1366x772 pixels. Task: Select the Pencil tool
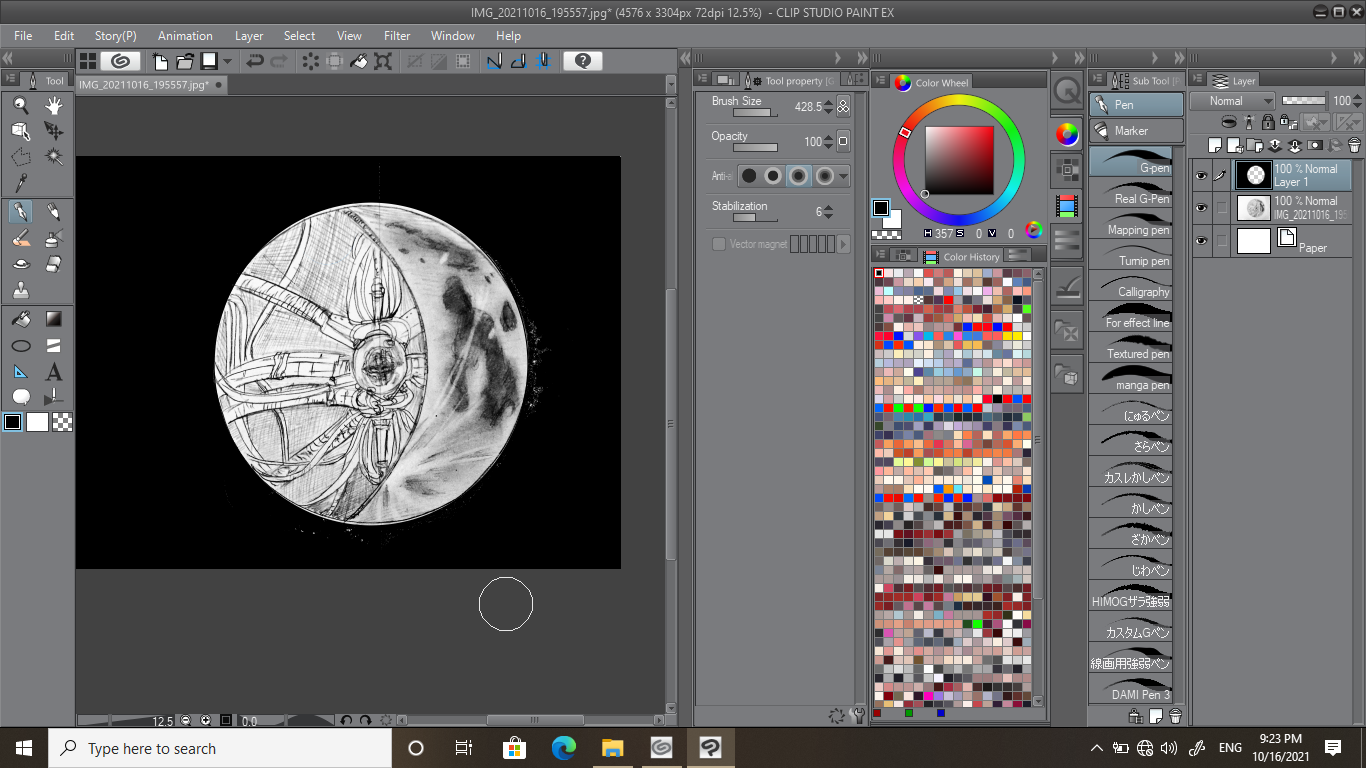click(54, 212)
